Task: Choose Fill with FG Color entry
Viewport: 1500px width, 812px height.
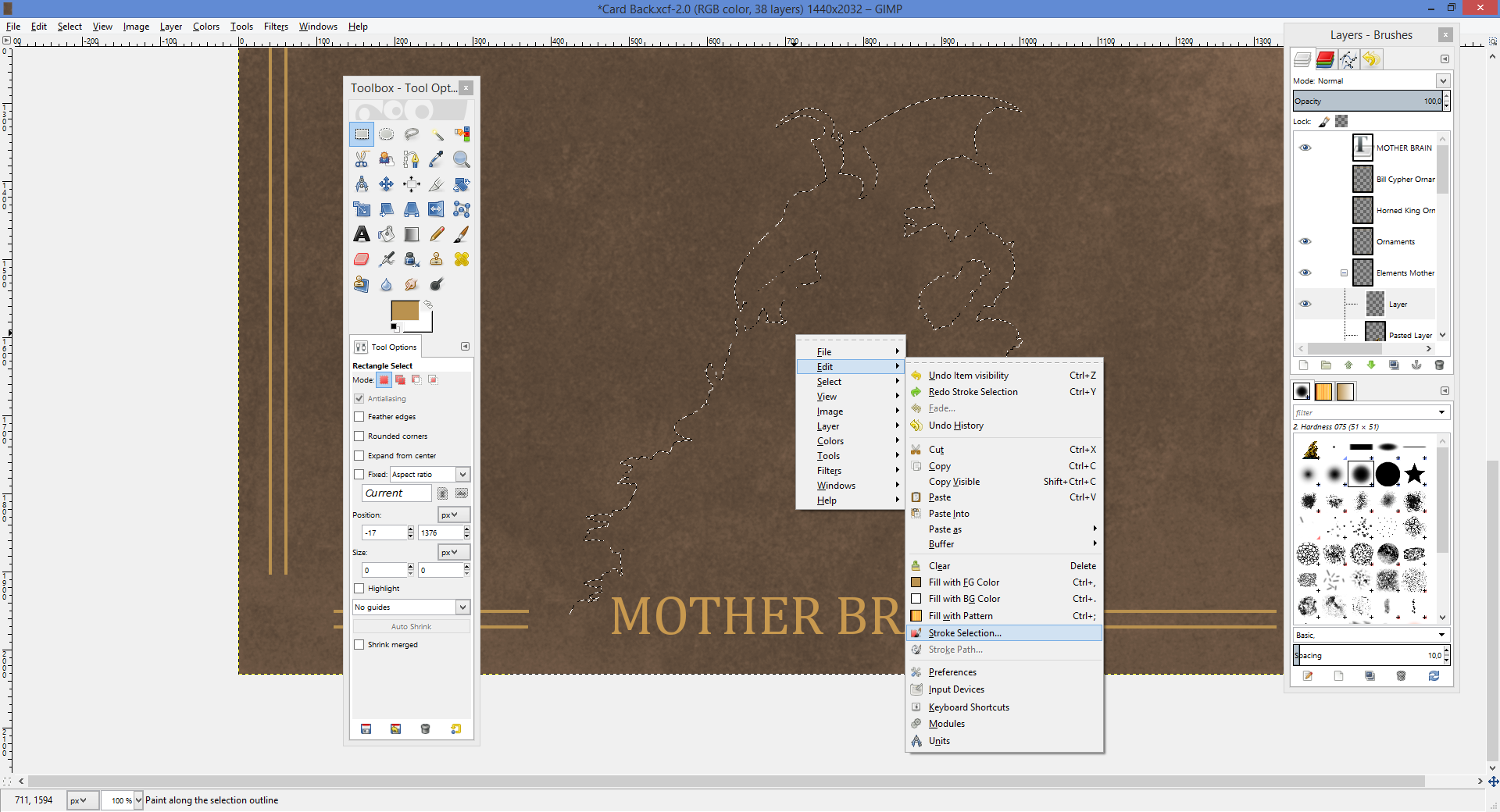Action: click(1004, 582)
